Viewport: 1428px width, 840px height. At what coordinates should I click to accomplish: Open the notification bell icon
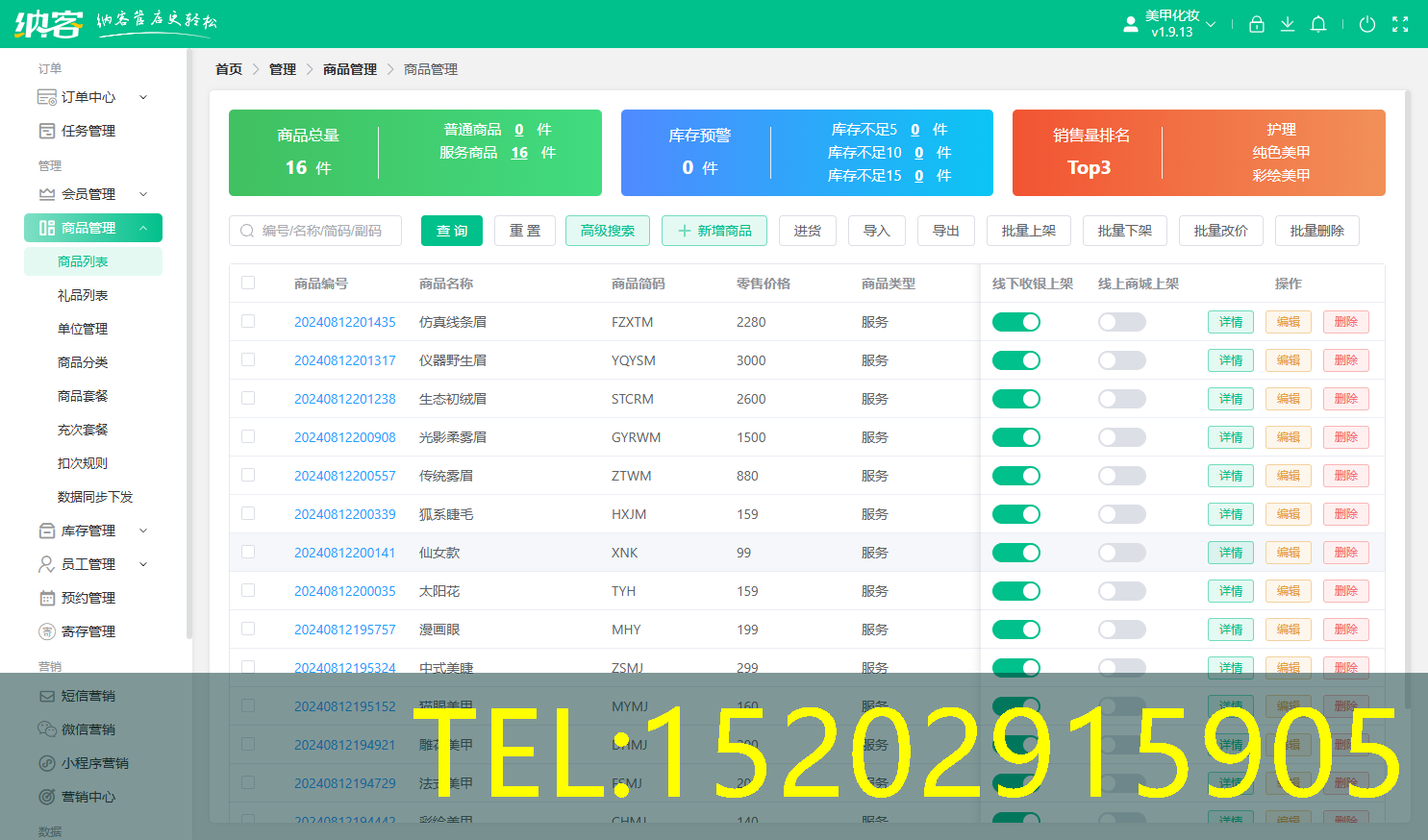pos(1318,24)
